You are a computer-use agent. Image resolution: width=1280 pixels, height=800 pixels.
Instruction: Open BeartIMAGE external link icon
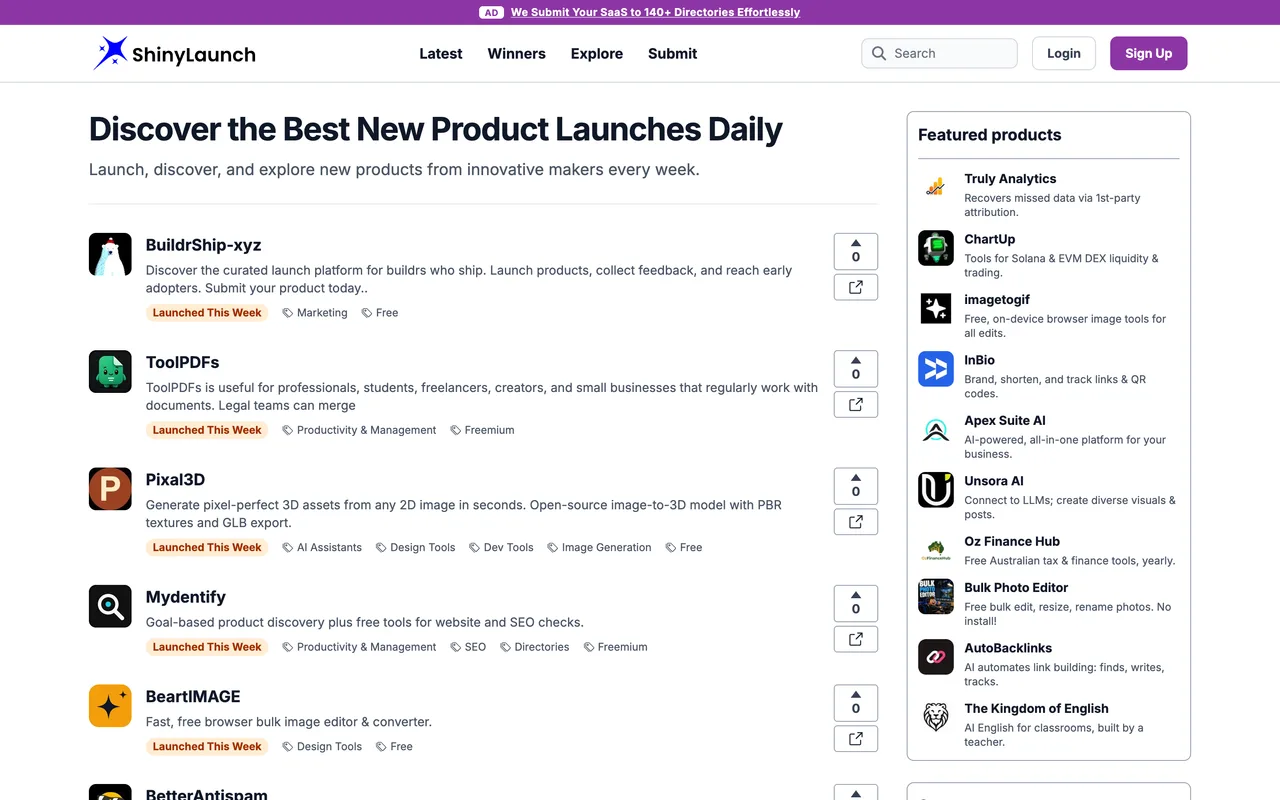(x=856, y=738)
